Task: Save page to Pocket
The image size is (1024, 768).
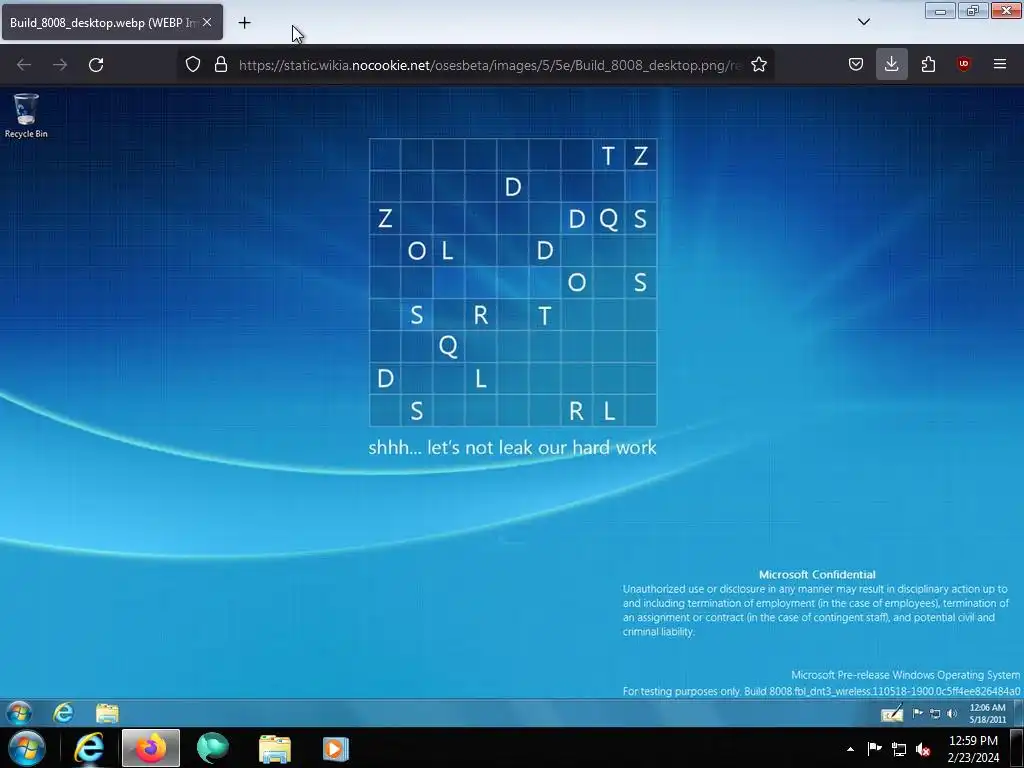Action: click(x=856, y=64)
